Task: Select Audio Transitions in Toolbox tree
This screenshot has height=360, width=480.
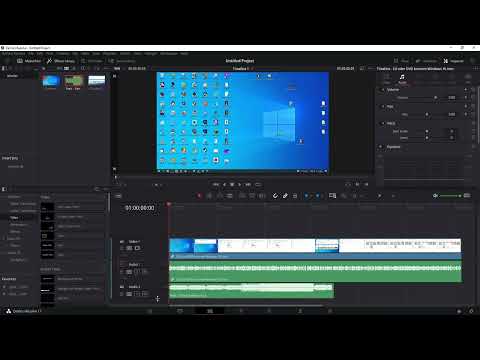Action: (23, 211)
